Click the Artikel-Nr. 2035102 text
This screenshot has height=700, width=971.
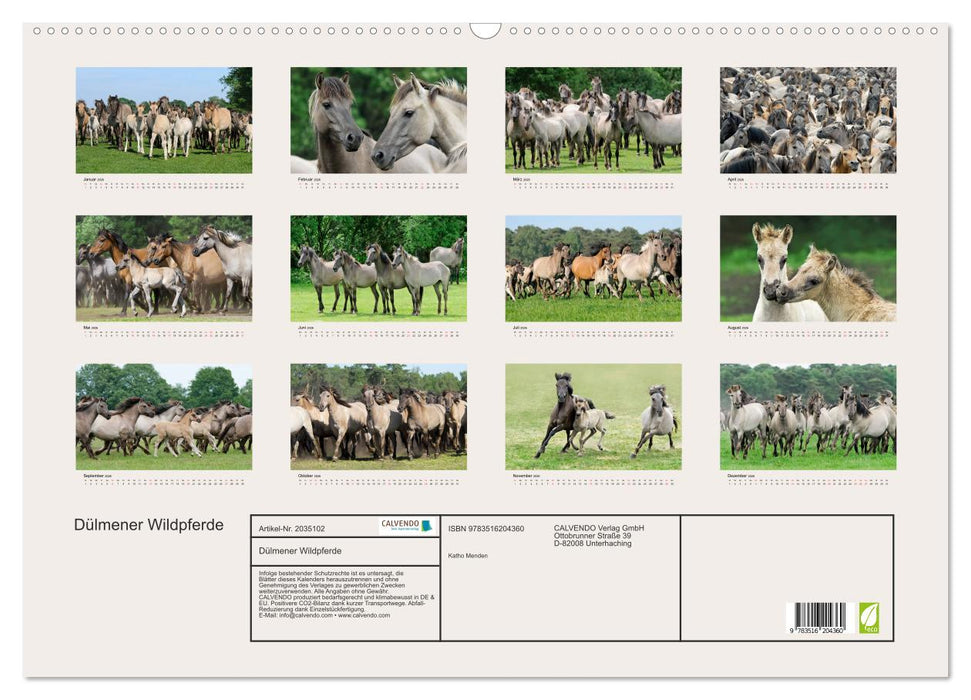click(x=292, y=528)
